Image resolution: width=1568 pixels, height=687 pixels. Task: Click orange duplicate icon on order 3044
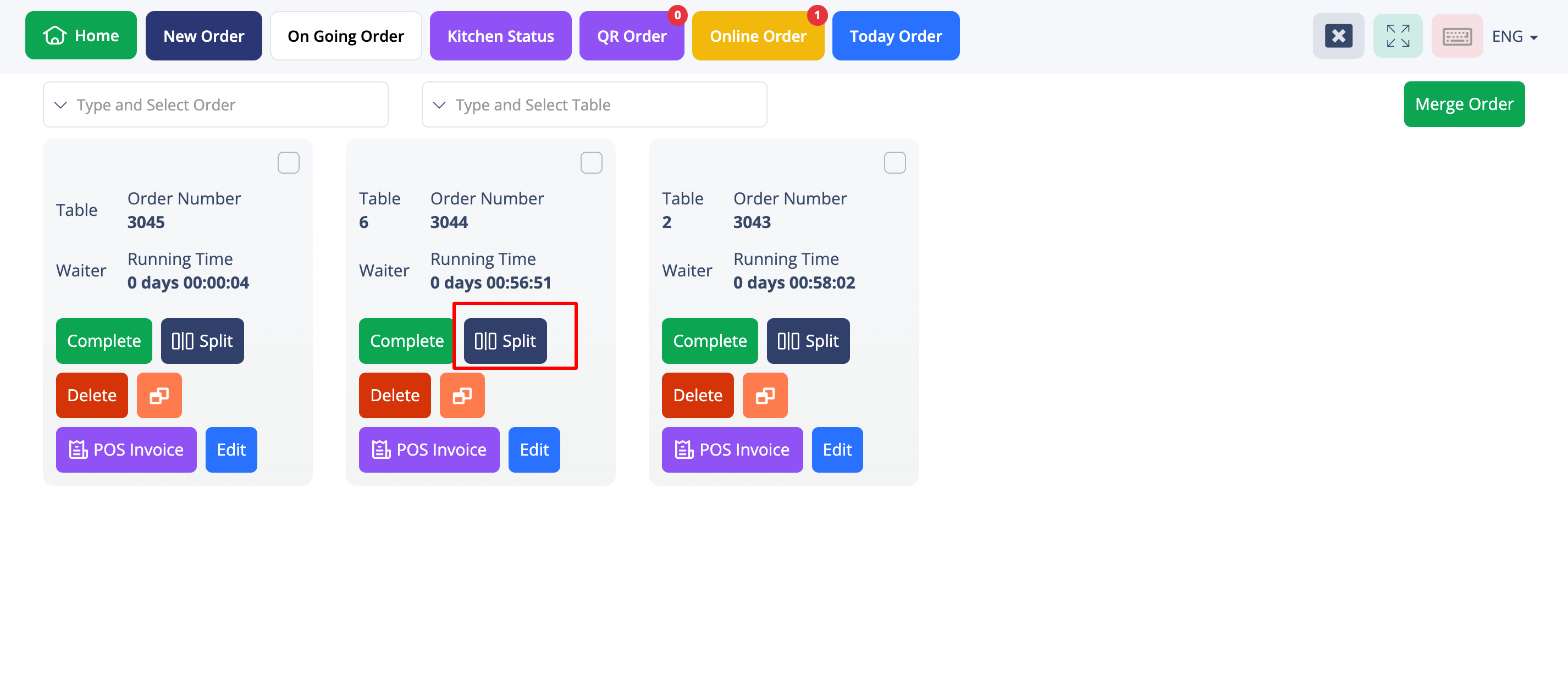tap(462, 396)
